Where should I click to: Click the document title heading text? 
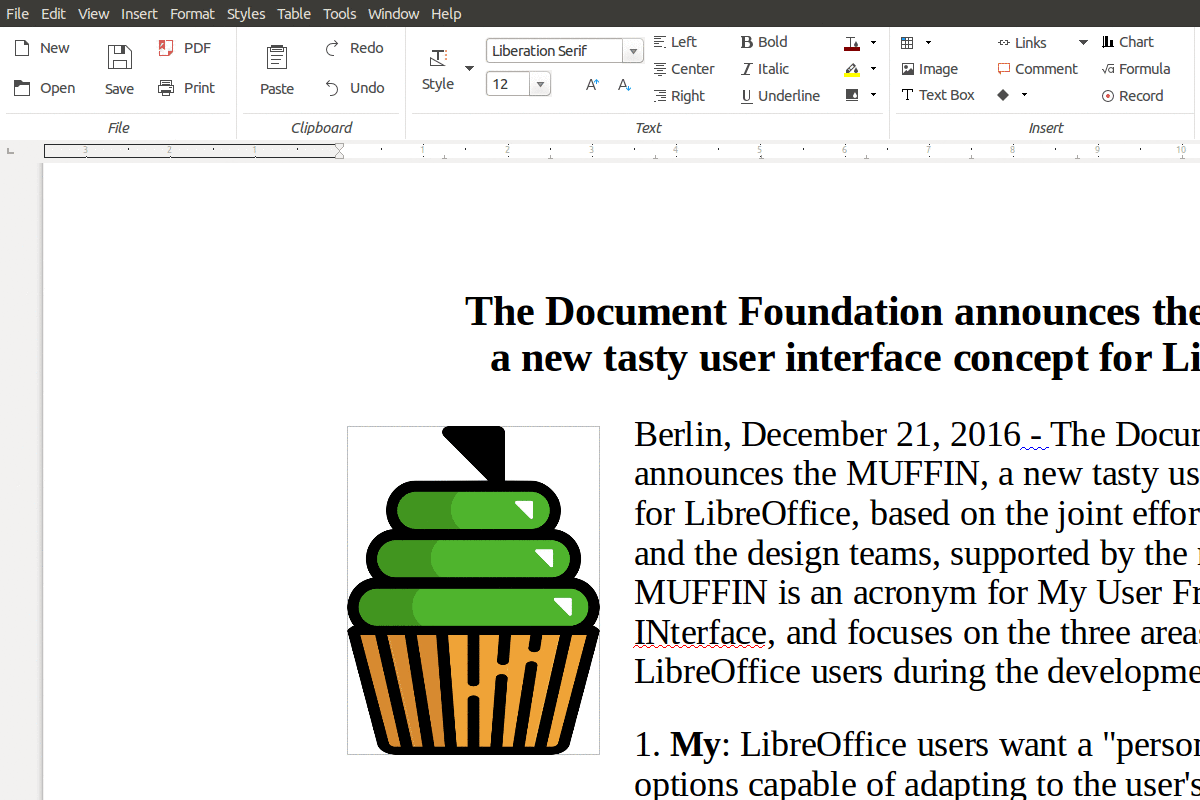click(x=832, y=334)
